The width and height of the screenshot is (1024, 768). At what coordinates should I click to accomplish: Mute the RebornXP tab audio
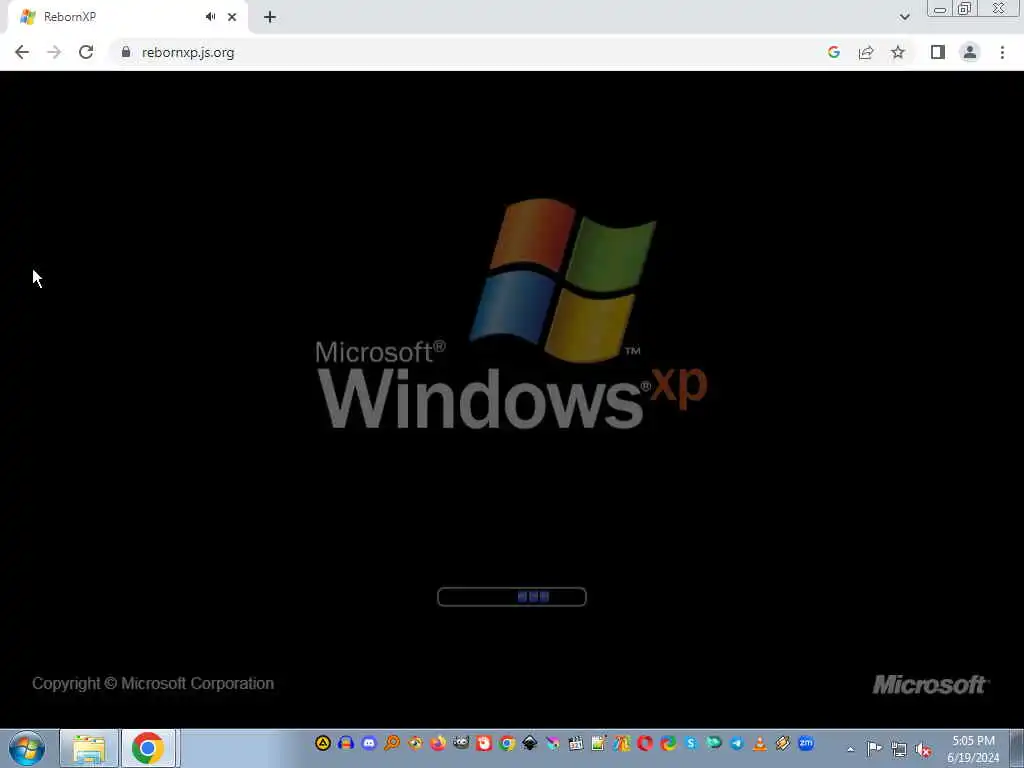click(210, 17)
